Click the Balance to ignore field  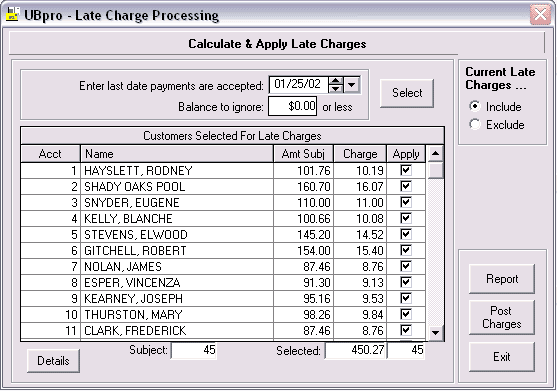point(292,106)
